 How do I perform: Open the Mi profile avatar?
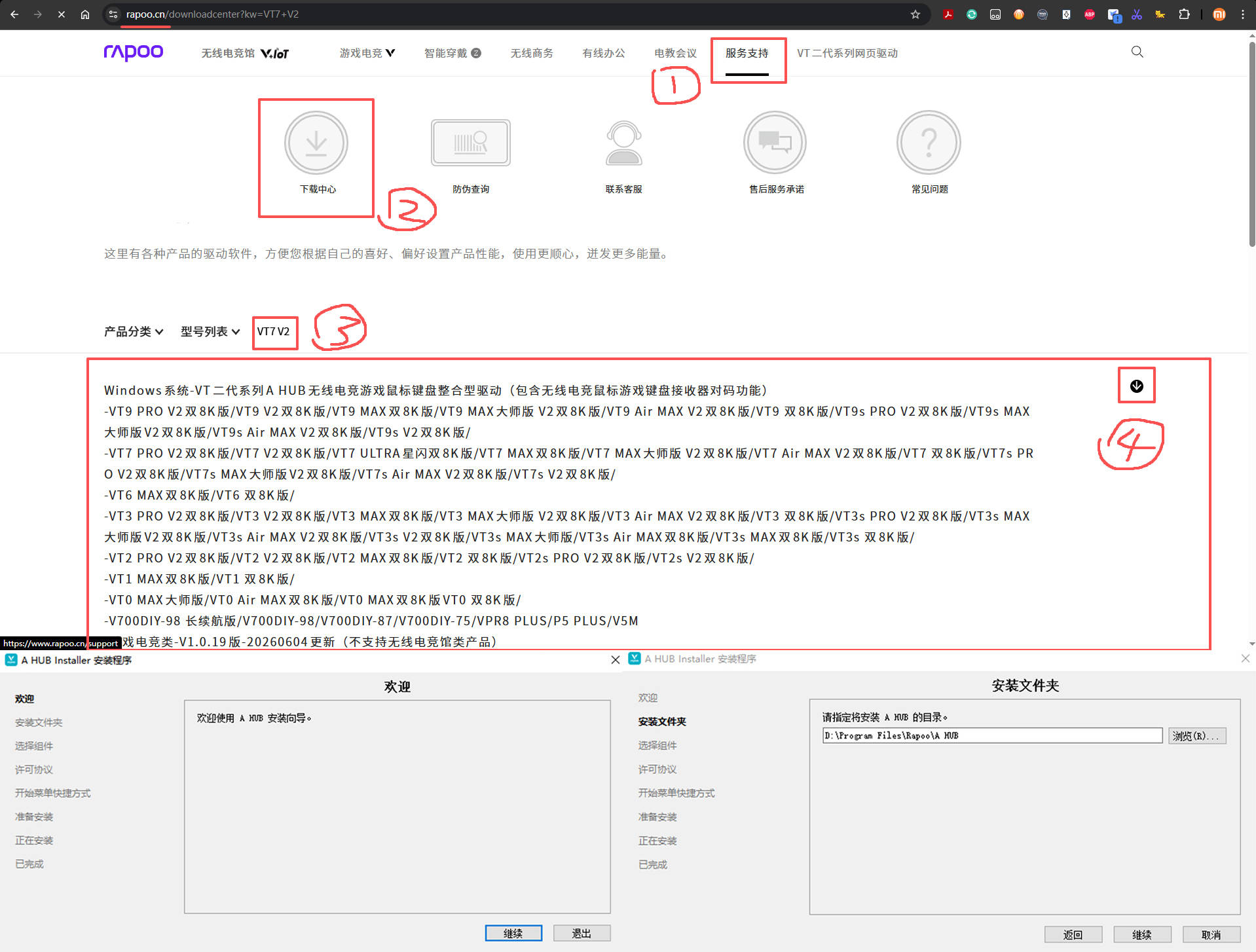pos(1219,14)
